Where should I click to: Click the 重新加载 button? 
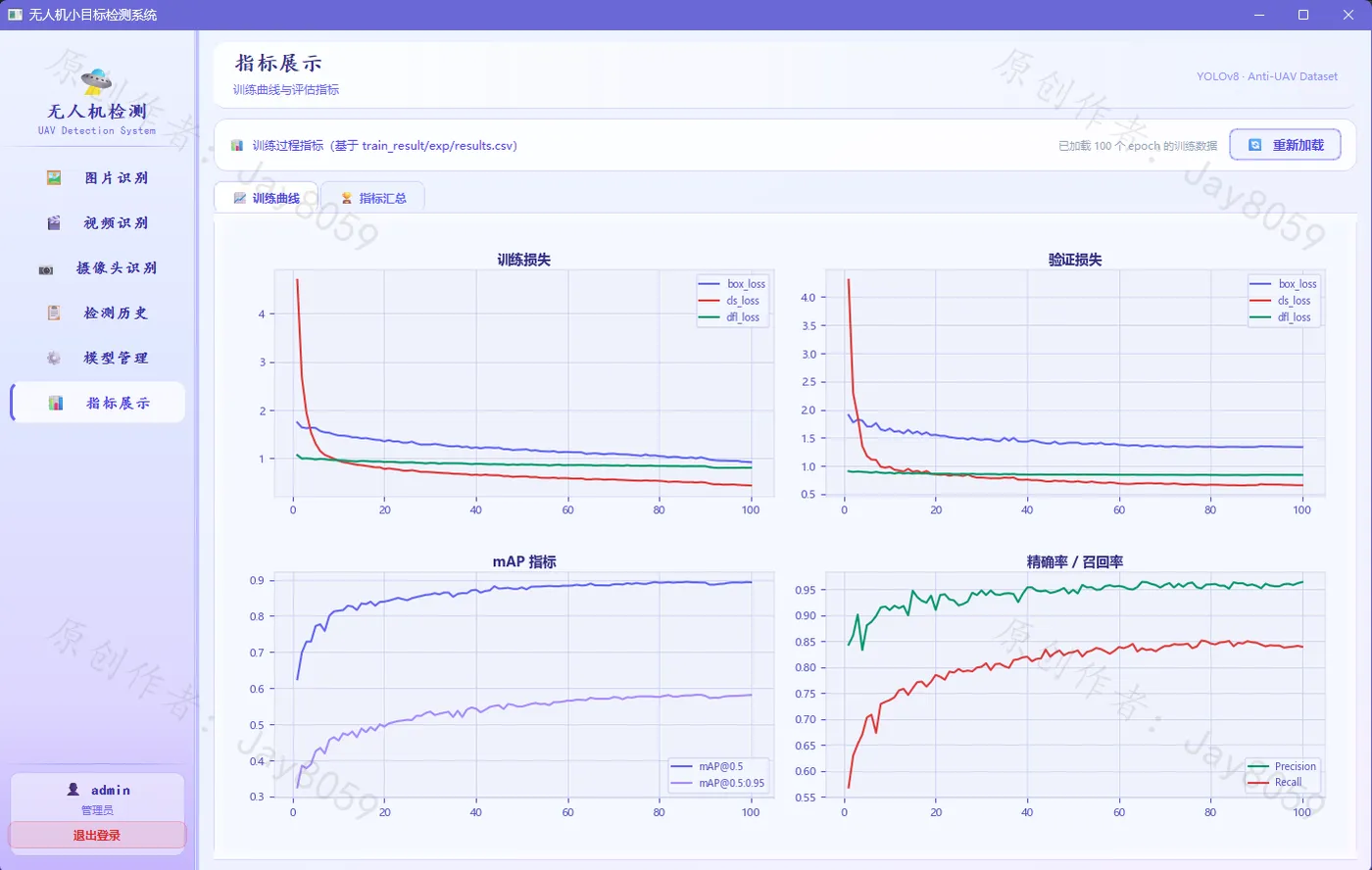1285,145
